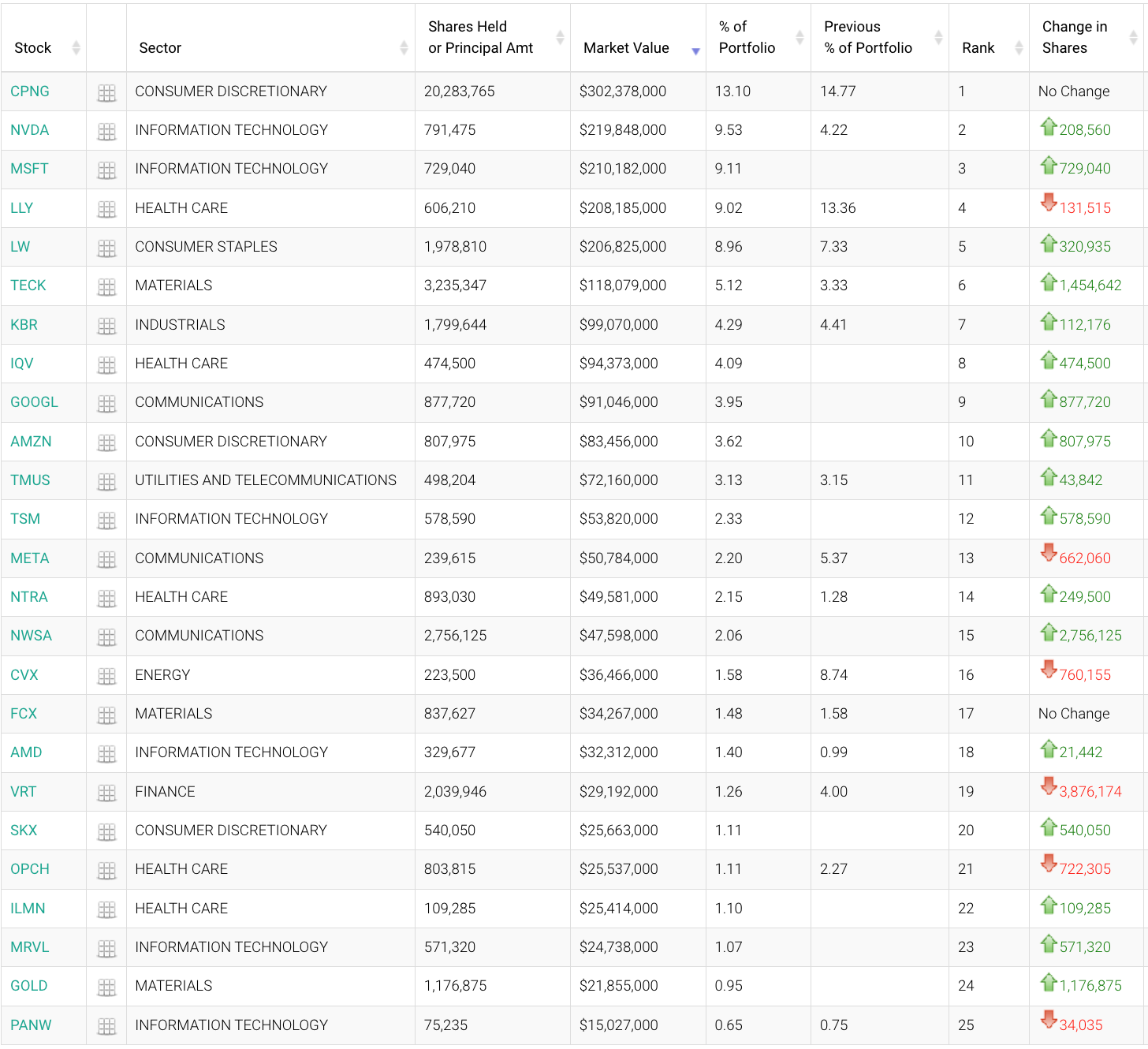Open the grid icon in the TSM row

tap(106, 521)
